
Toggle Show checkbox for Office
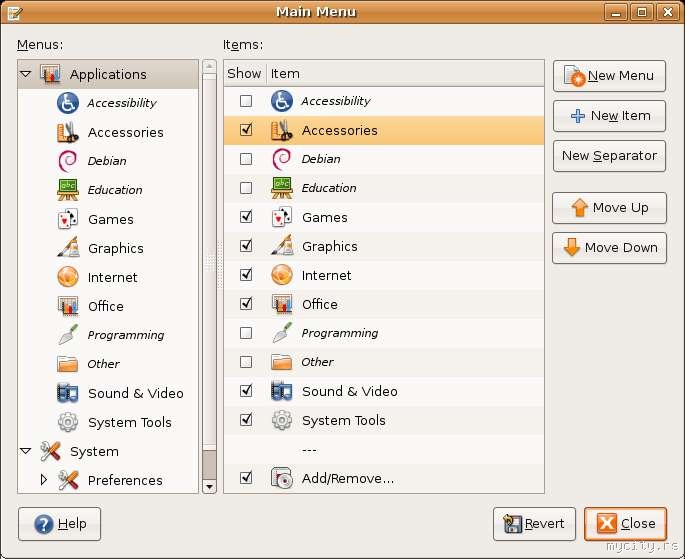click(x=246, y=304)
